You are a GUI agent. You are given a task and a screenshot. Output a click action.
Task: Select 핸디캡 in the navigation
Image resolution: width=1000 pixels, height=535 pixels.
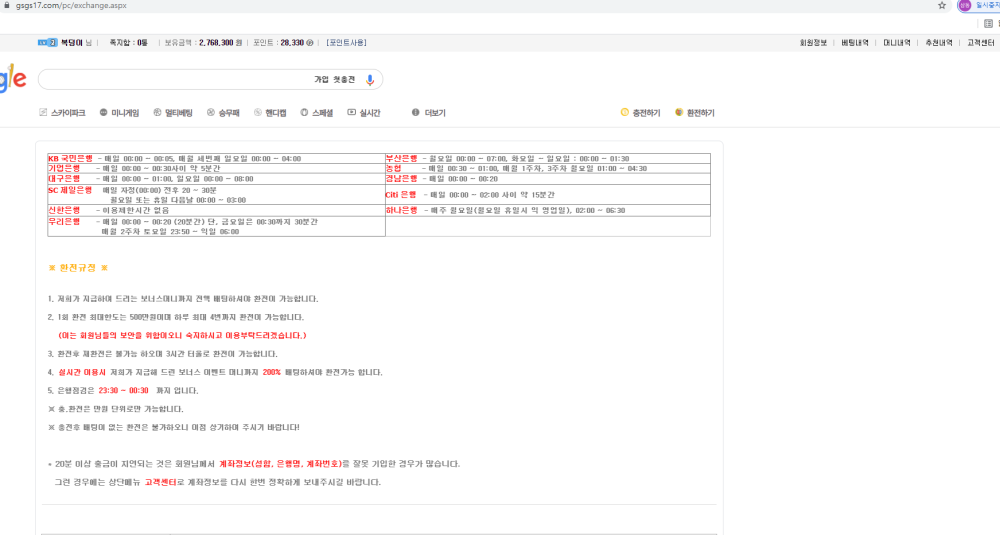[270, 113]
